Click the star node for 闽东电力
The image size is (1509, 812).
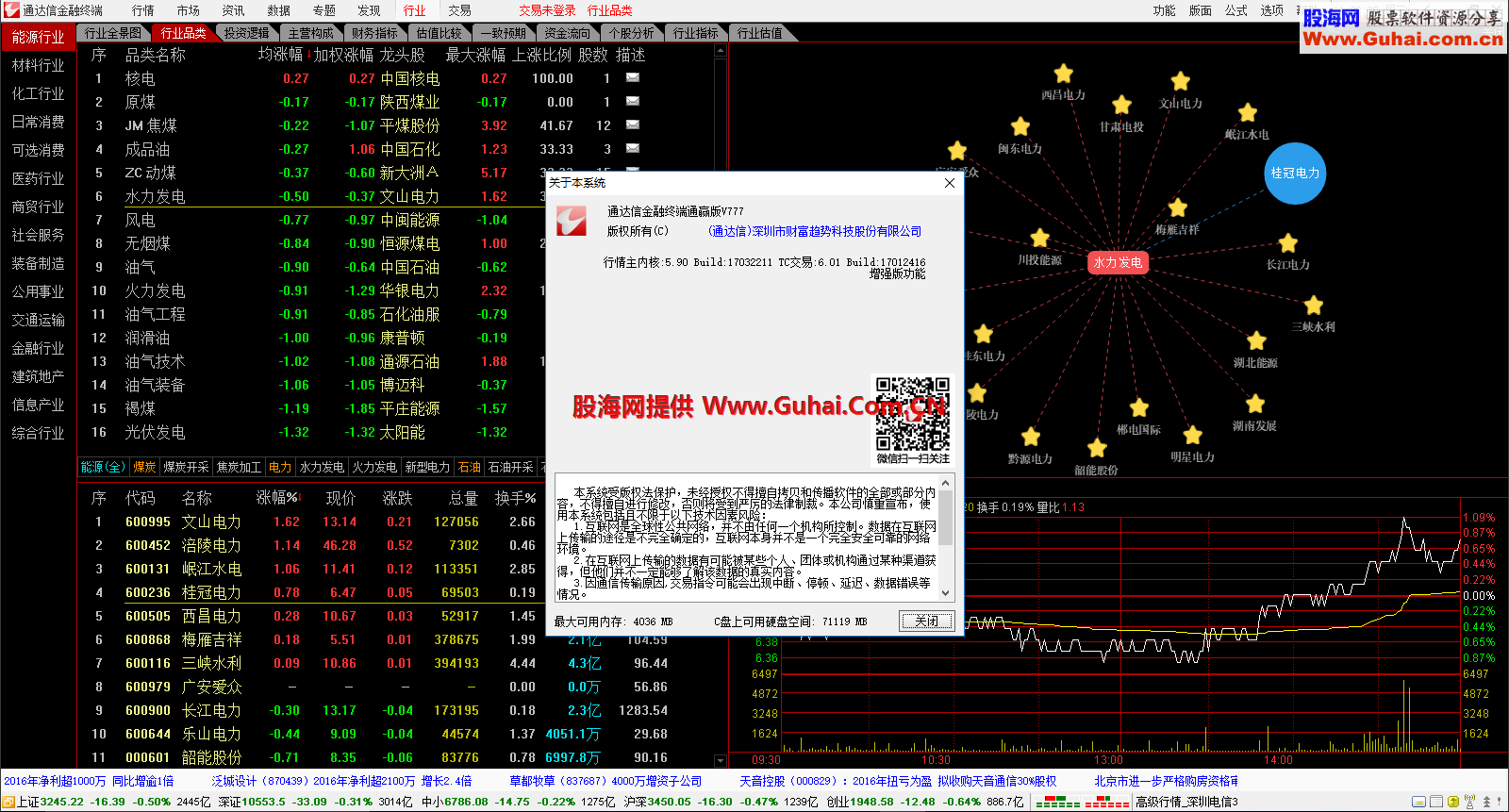pos(1020,126)
